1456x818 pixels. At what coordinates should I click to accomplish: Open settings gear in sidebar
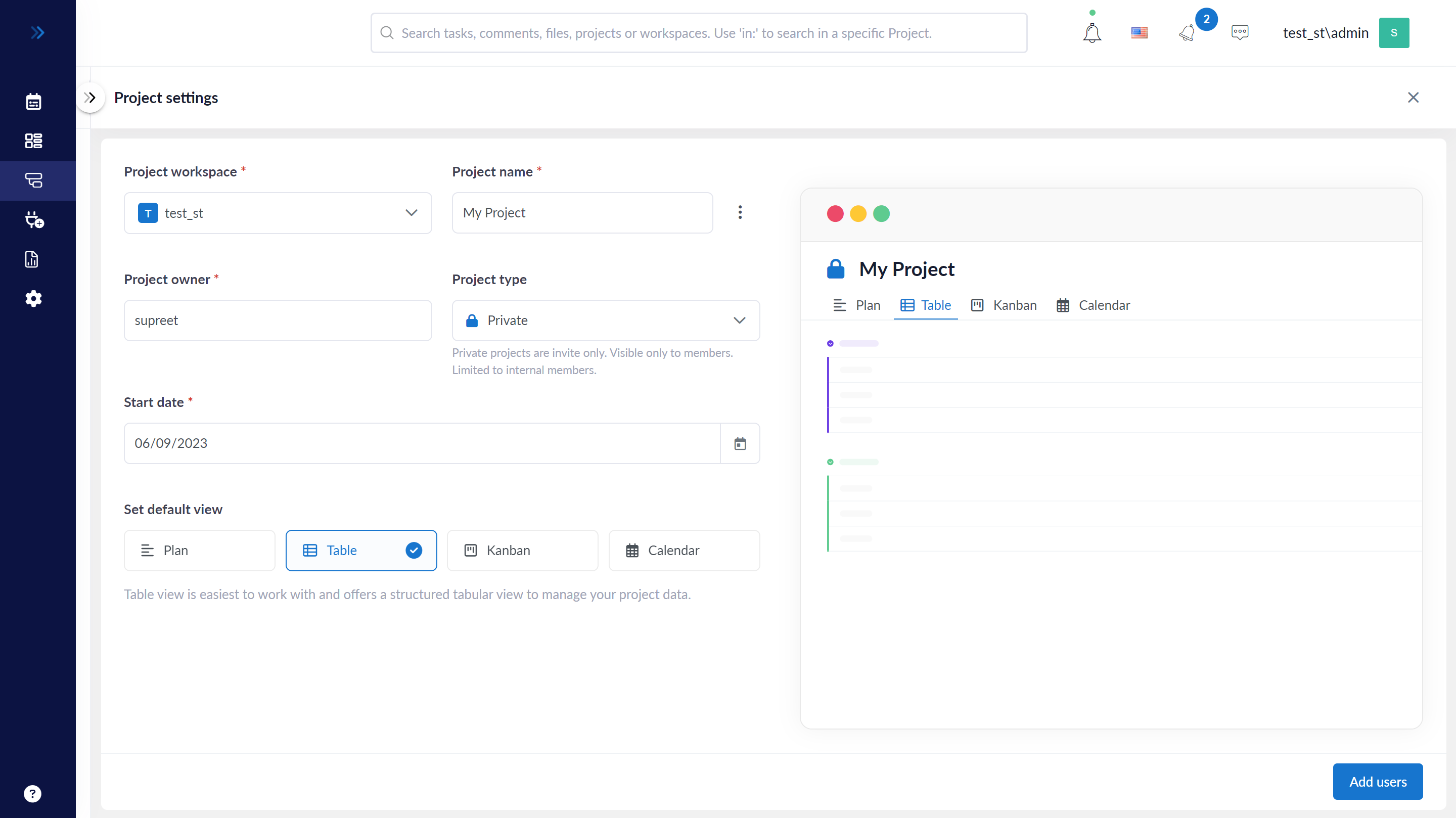33,298
